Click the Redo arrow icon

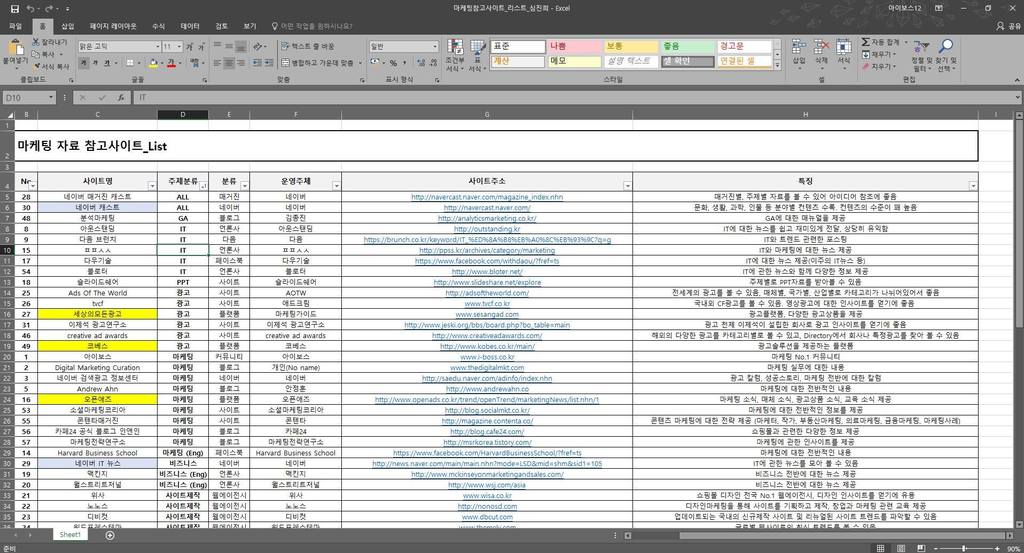pos(48,8)
